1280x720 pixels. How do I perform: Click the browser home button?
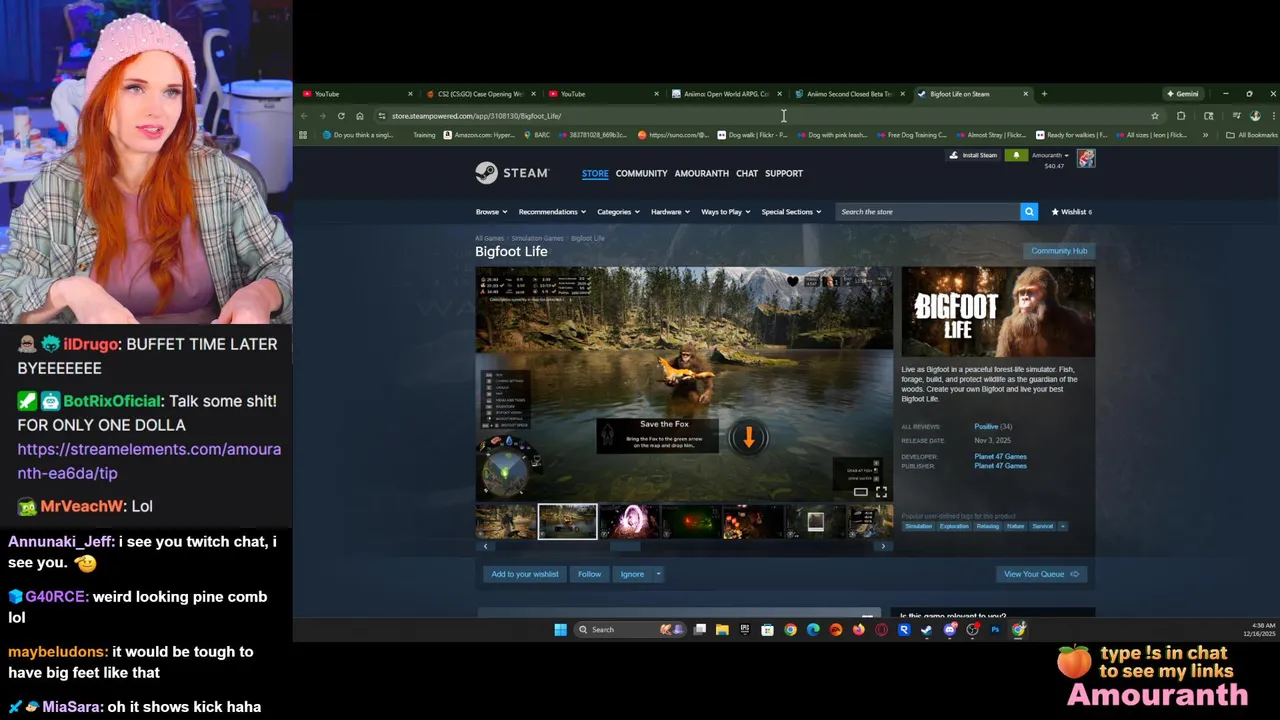click(360, 116)
